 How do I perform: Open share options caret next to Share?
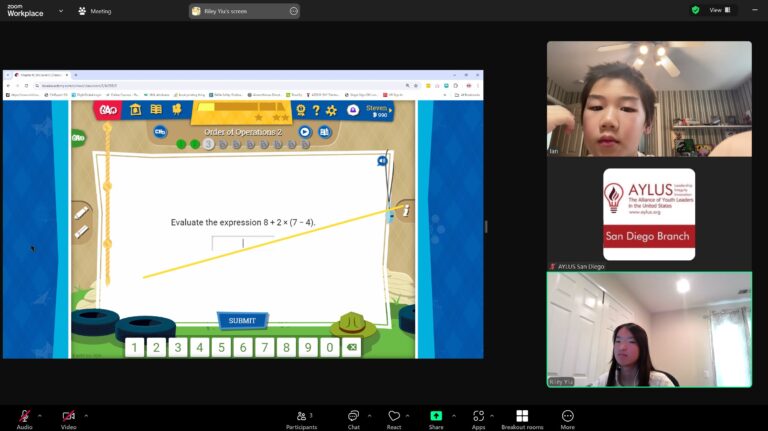(454, 416)
